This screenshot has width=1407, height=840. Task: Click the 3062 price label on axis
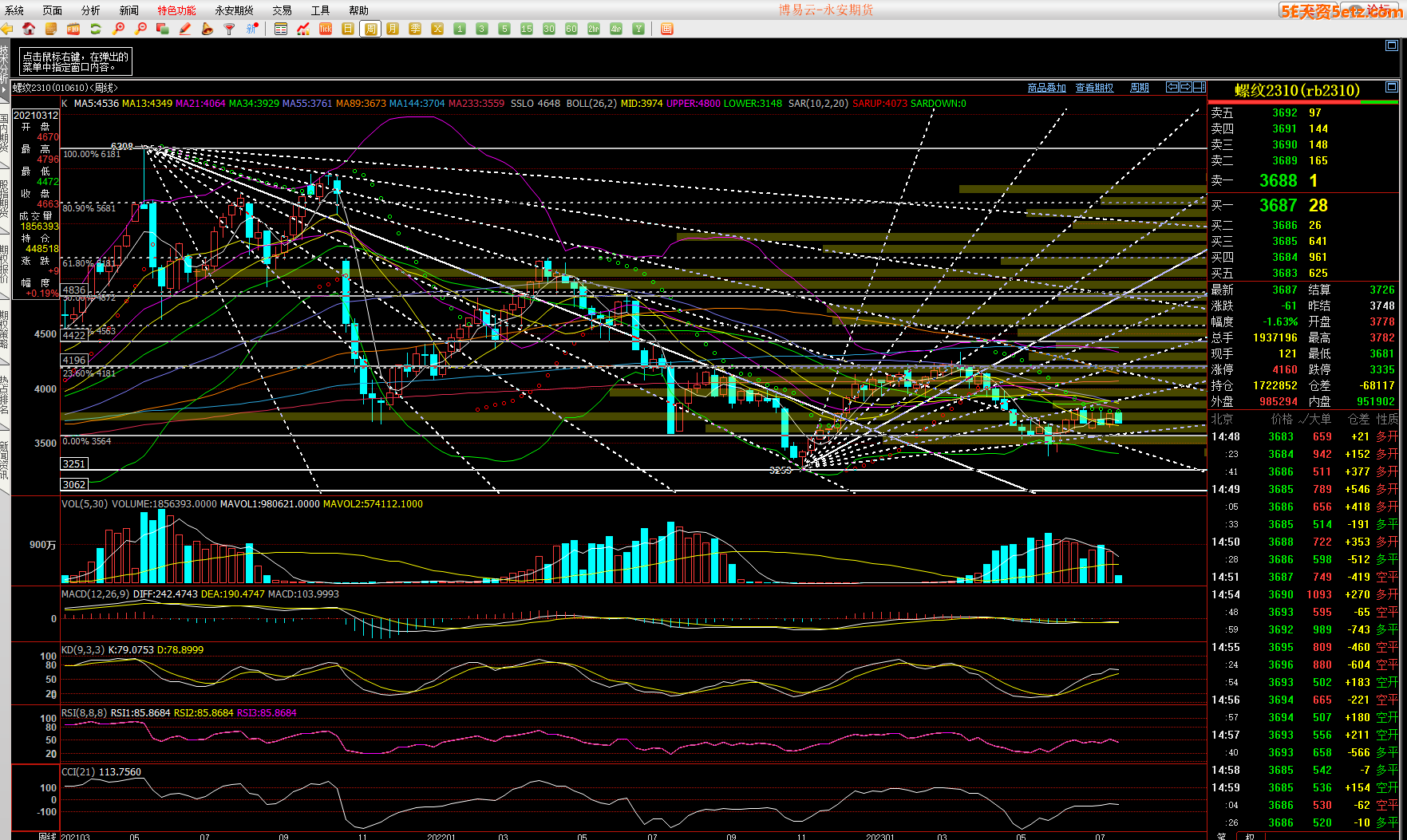74,484
